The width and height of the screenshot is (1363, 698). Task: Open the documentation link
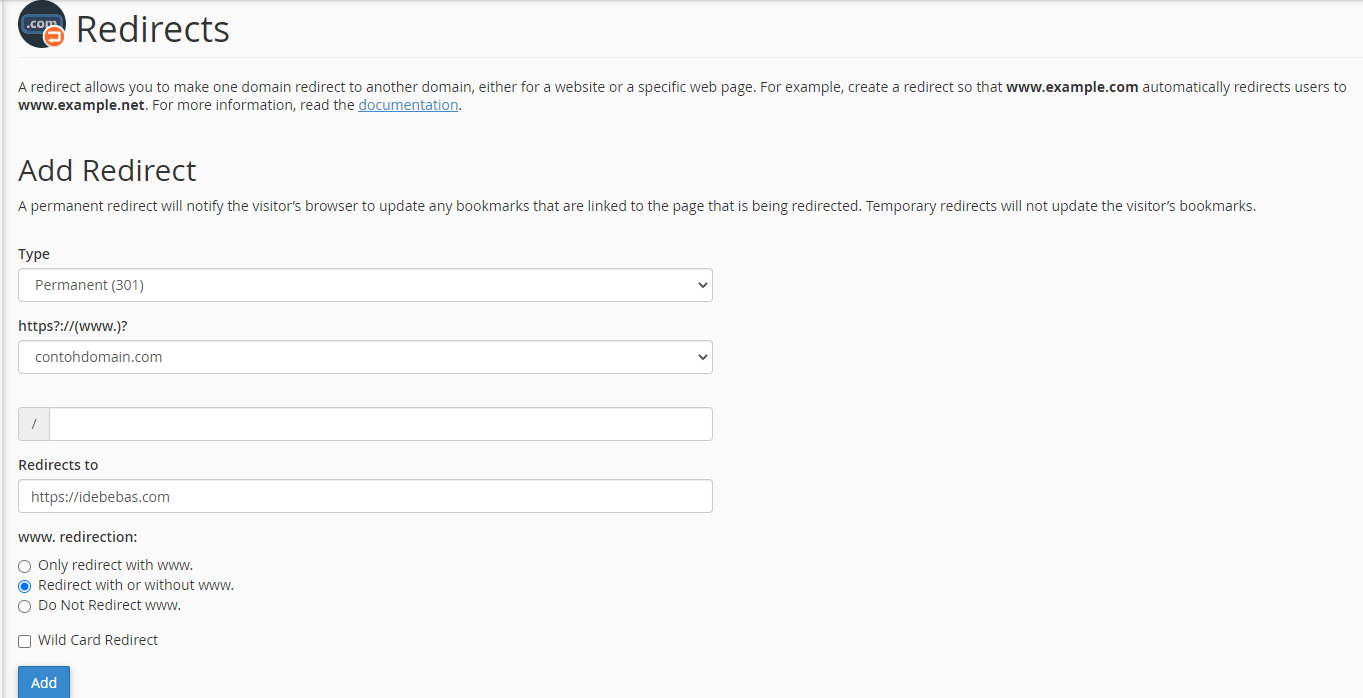coord(408,104)
